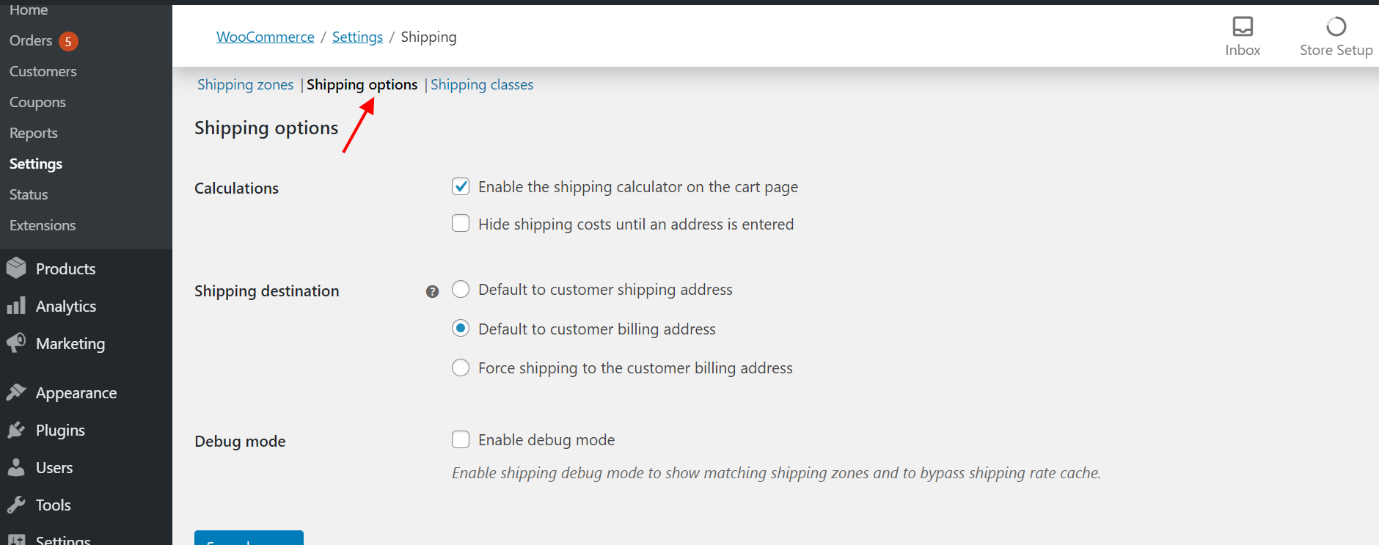Enable debug mode checkbox

pyautogui.click(x=461, y=439)
